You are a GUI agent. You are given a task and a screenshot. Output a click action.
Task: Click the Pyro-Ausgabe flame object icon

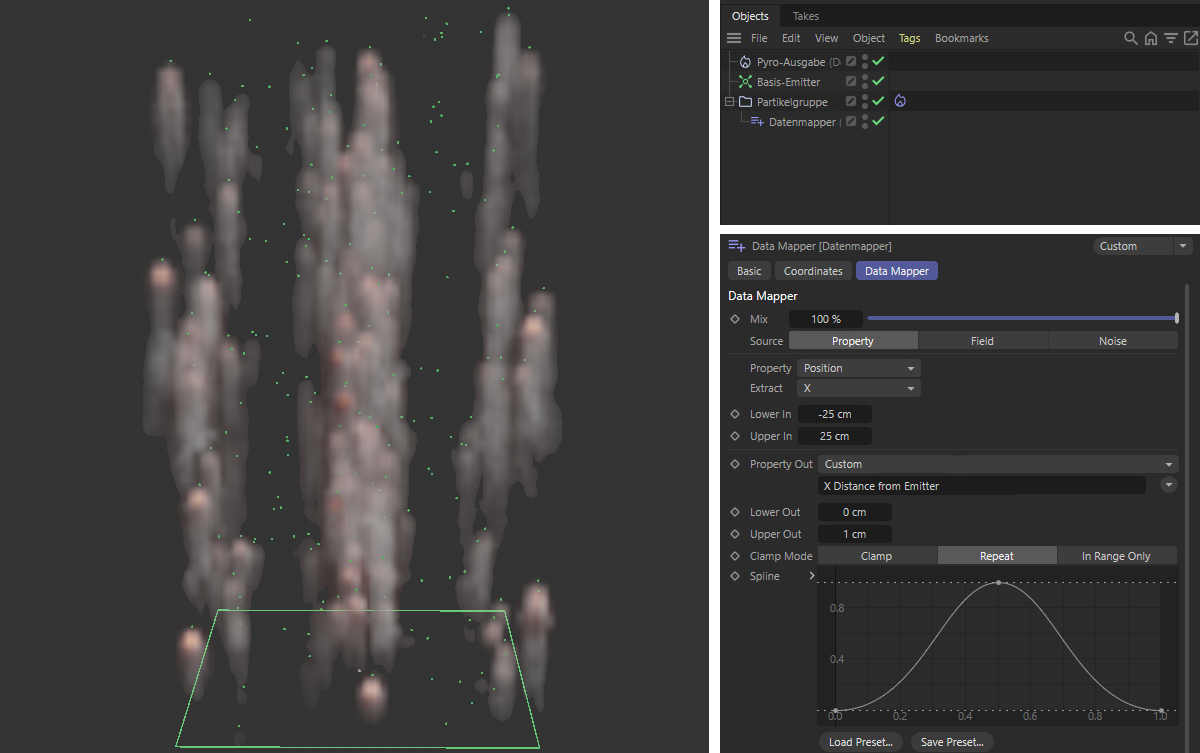click(745, 62)
